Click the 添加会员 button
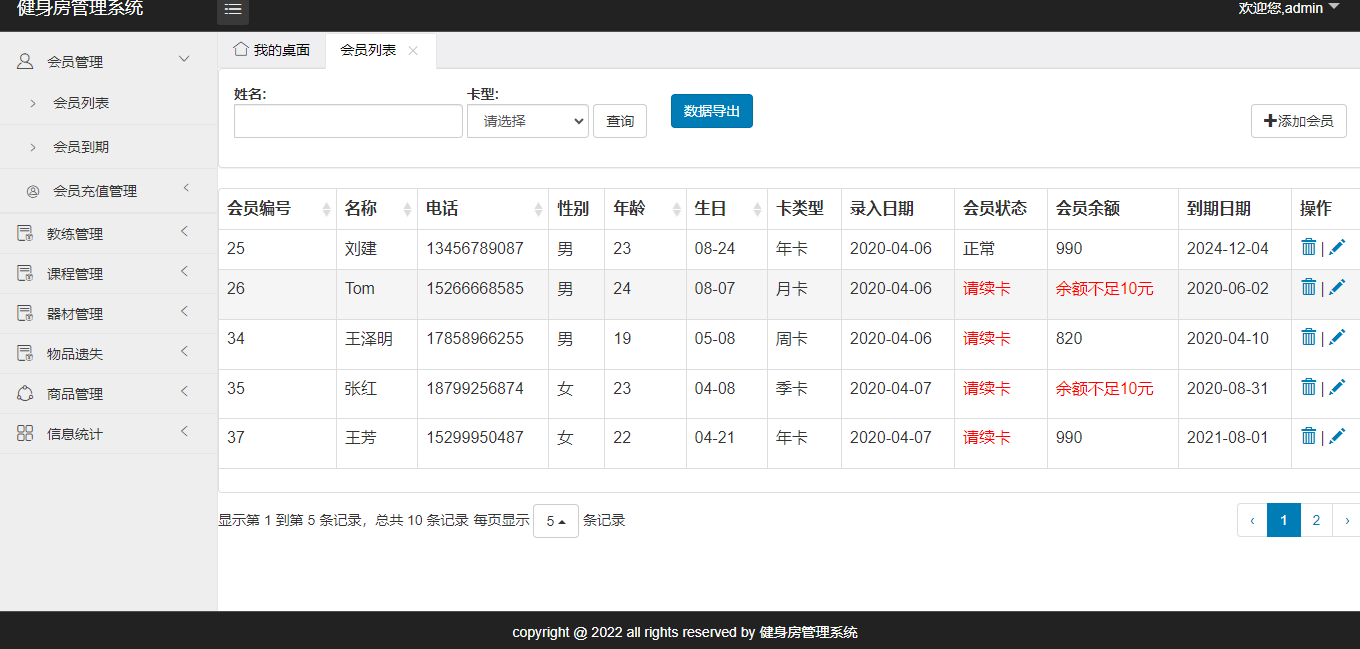The width and height of the screenshot is (1360, 649). (1299, 121)
